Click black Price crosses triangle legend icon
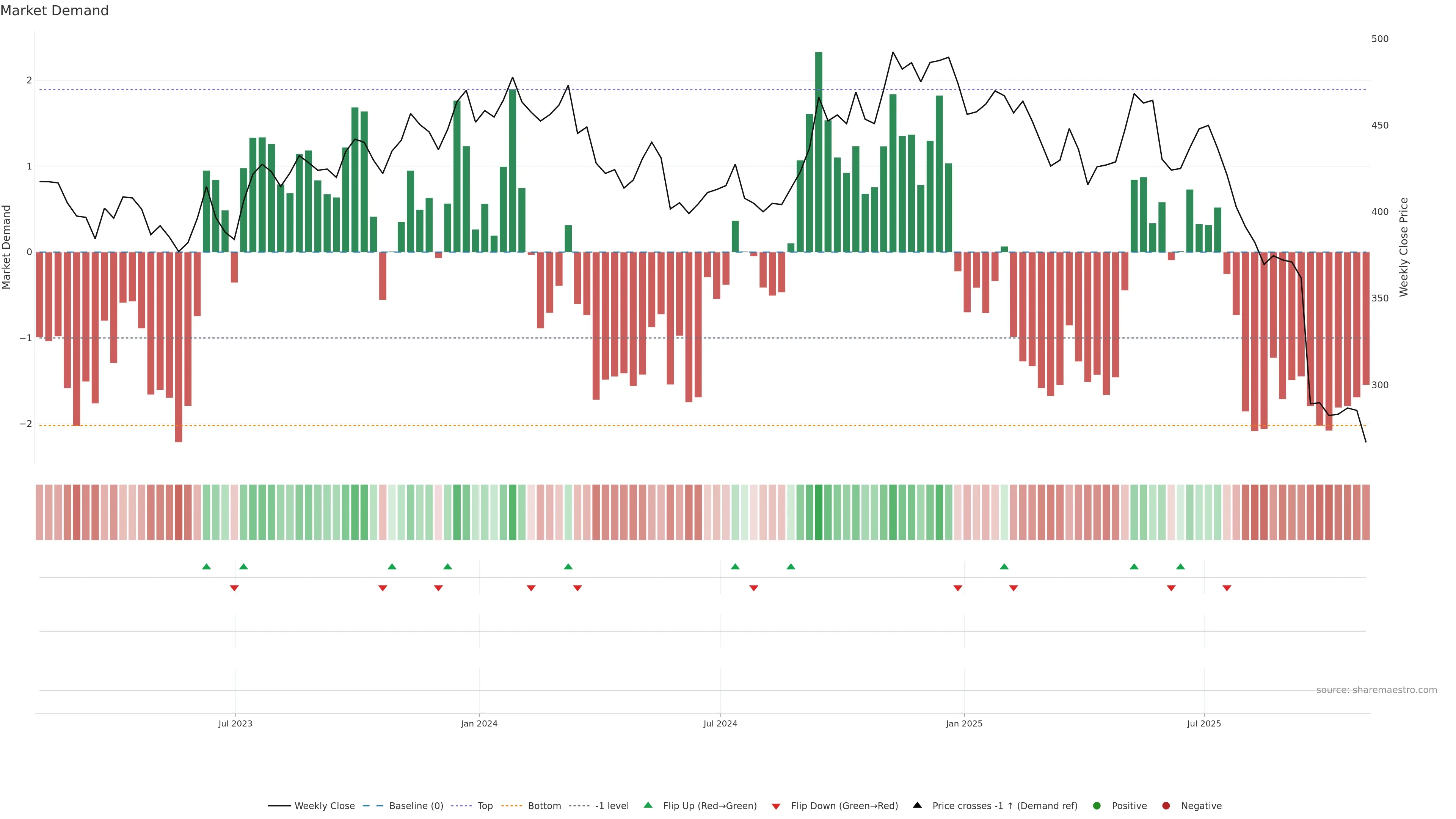The width and height of the screenshot is (1456, 819). [x=917, y=805]
